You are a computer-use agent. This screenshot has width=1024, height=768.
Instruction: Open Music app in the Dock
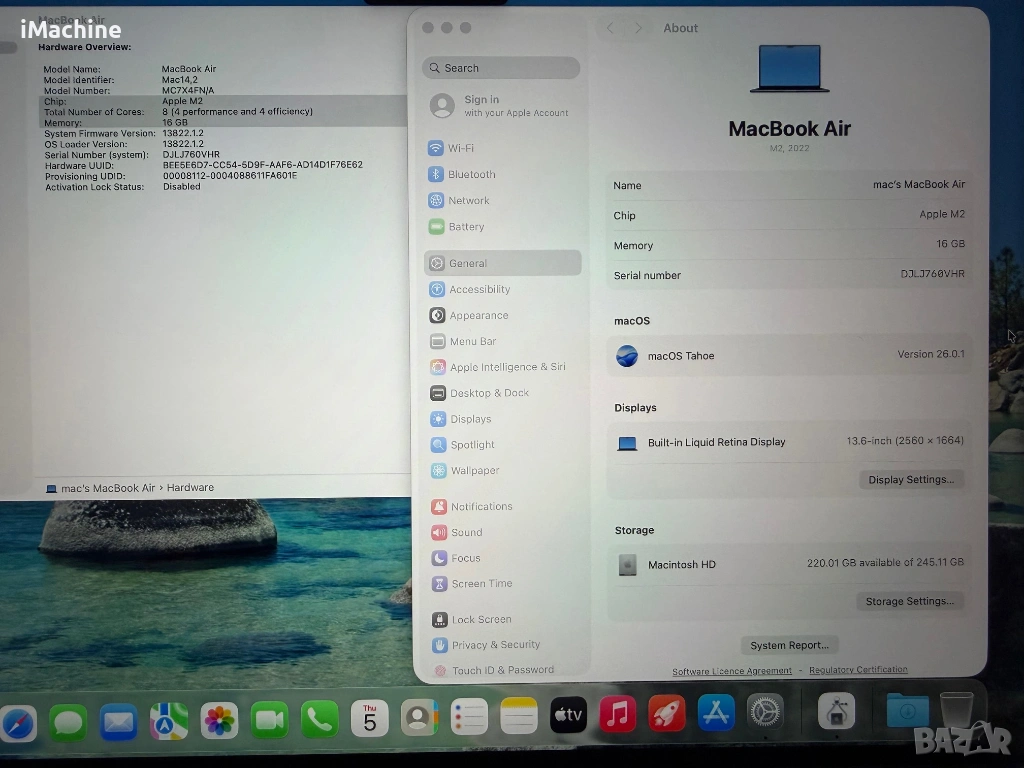point(618,714)
